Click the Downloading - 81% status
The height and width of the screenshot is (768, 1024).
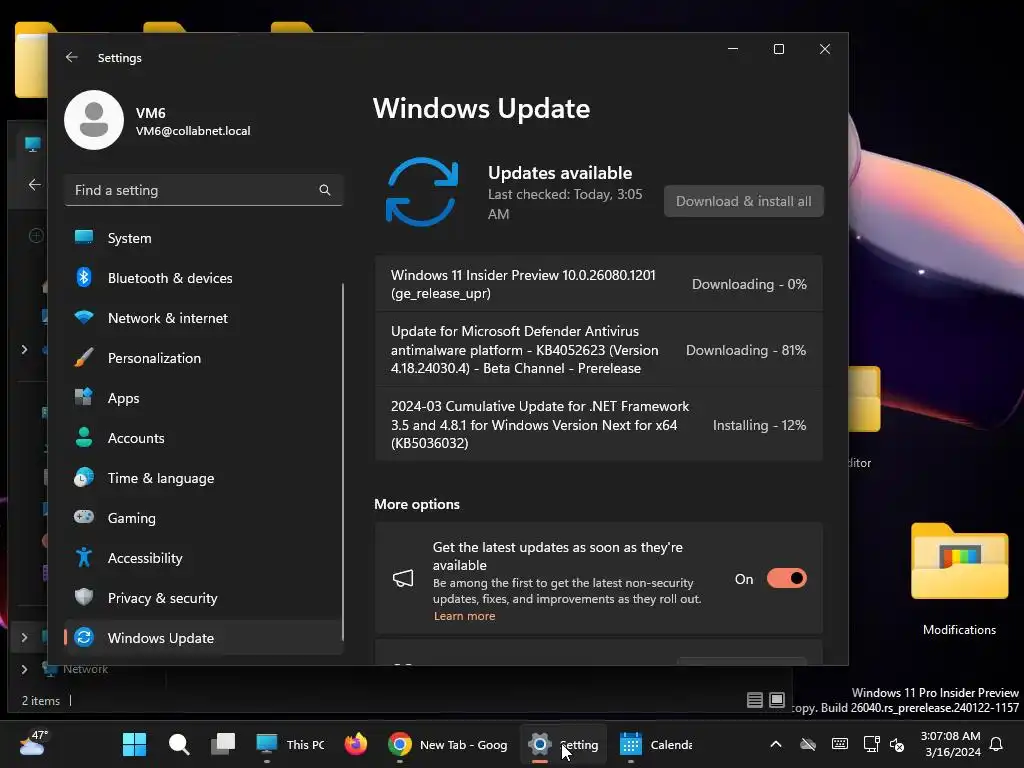pyautogui.click(x=746, y=350)
